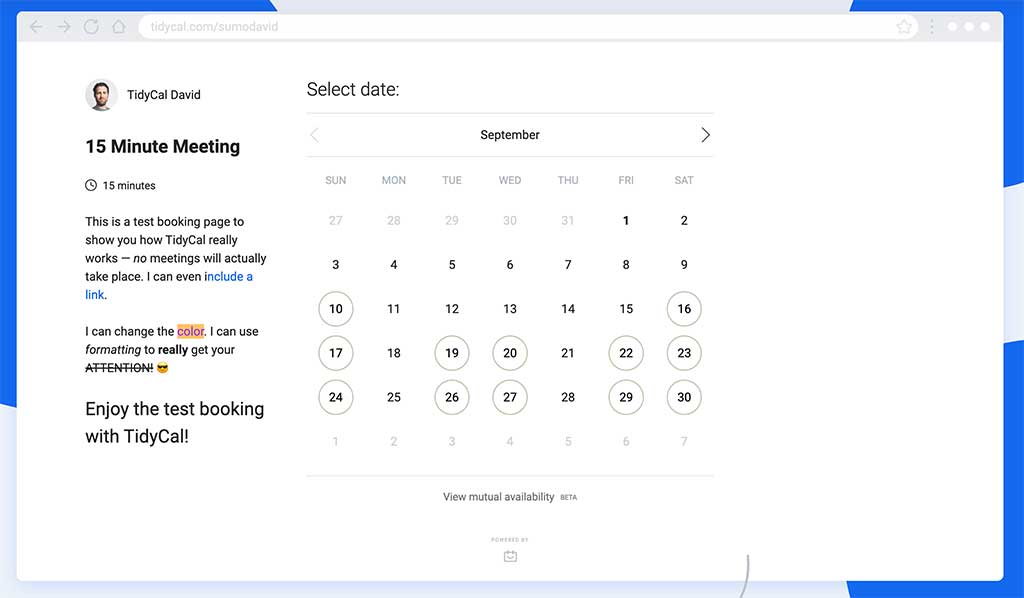Click 'Enjoy the test booking' text

point(175,409)
